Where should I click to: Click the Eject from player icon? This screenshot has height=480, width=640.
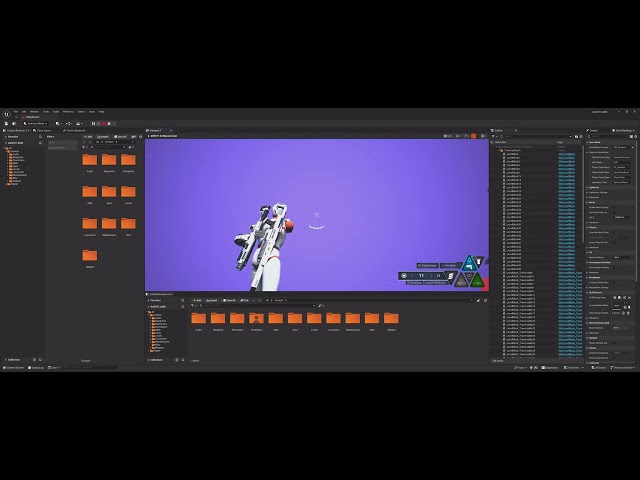click(x=109, y=124)
